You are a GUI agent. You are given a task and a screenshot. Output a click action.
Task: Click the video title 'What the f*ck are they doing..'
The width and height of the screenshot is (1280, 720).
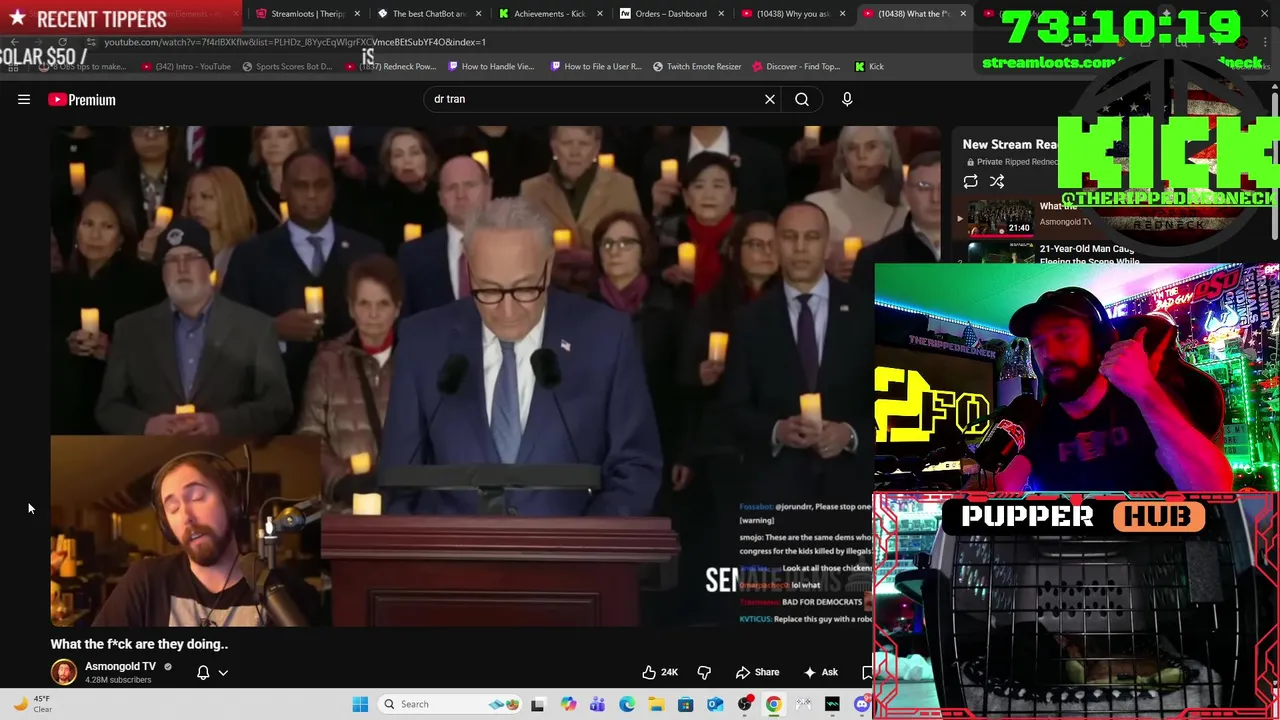click(x=139, y=644)
